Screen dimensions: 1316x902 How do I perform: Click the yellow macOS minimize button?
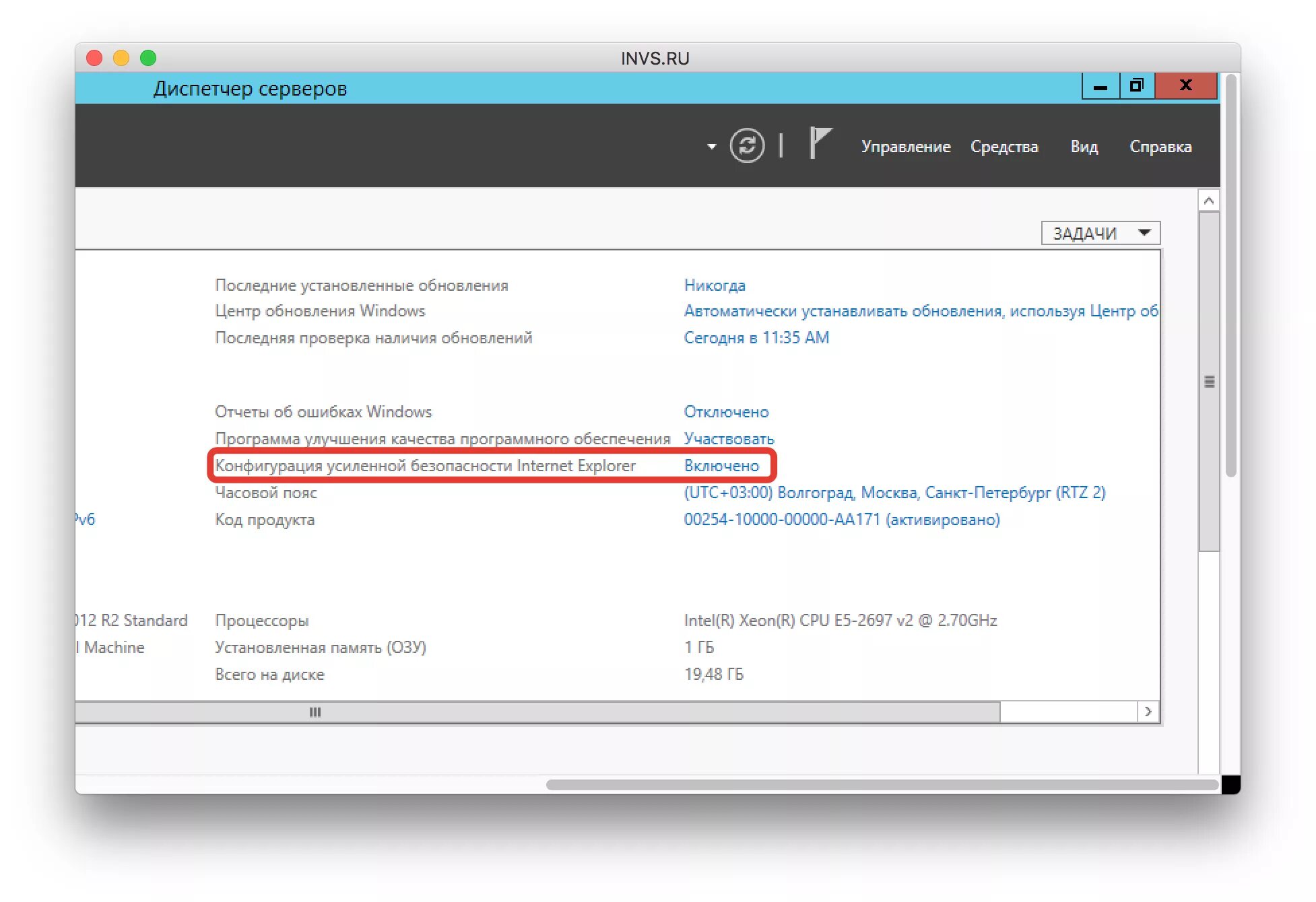point(121,58)
